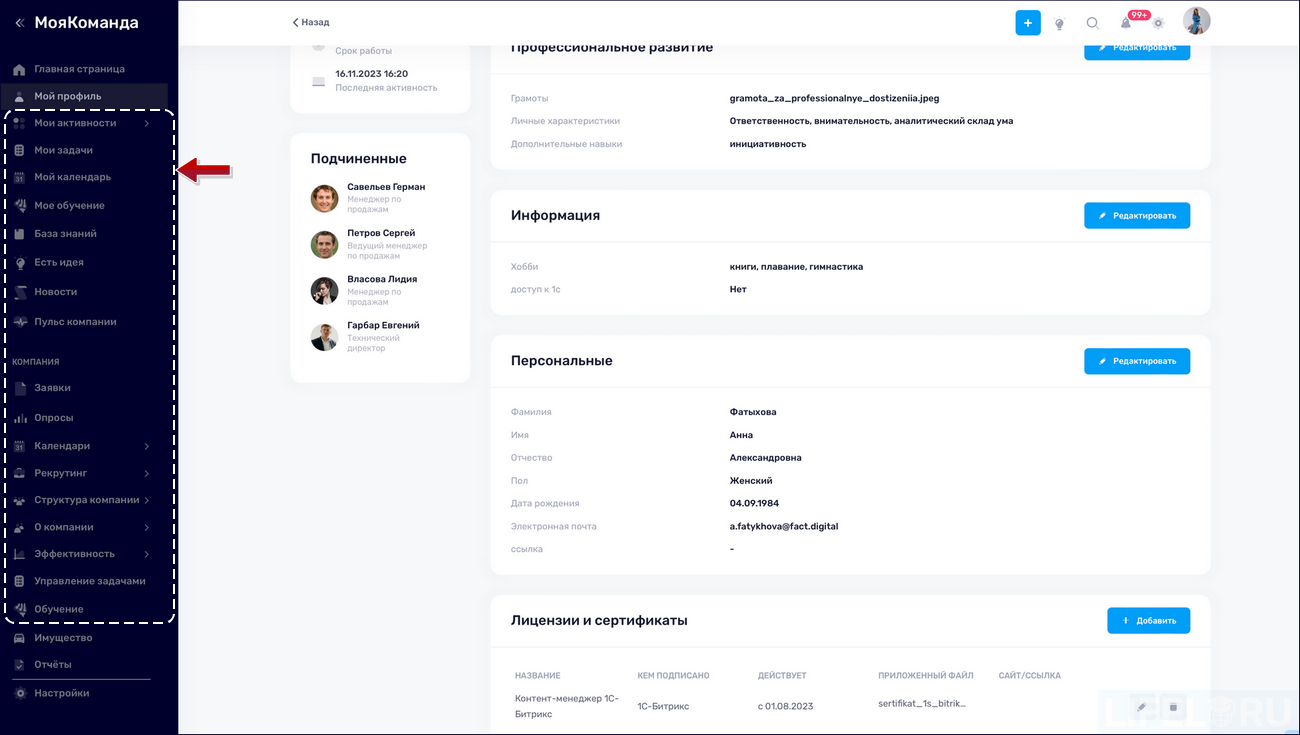This screenshot has height=735, width=1300.
Task: Click Редактировать in the Персональные section
Action: tap(1137, 361)
